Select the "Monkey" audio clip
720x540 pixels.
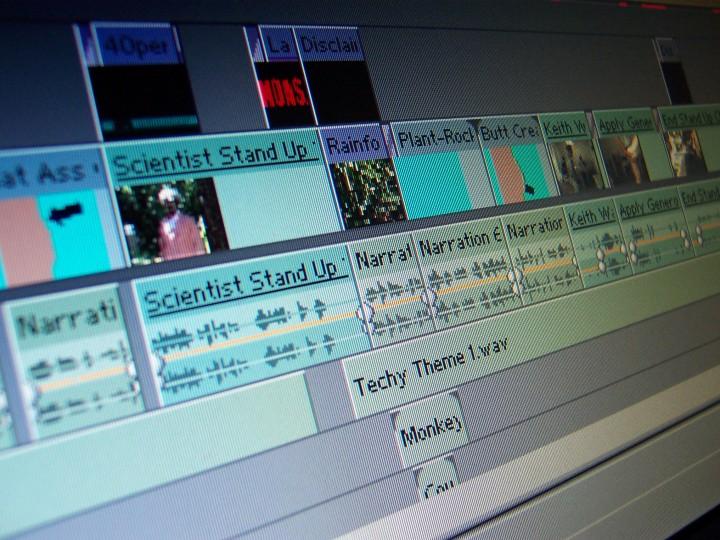pyautogui.click(x=431, y=430)
